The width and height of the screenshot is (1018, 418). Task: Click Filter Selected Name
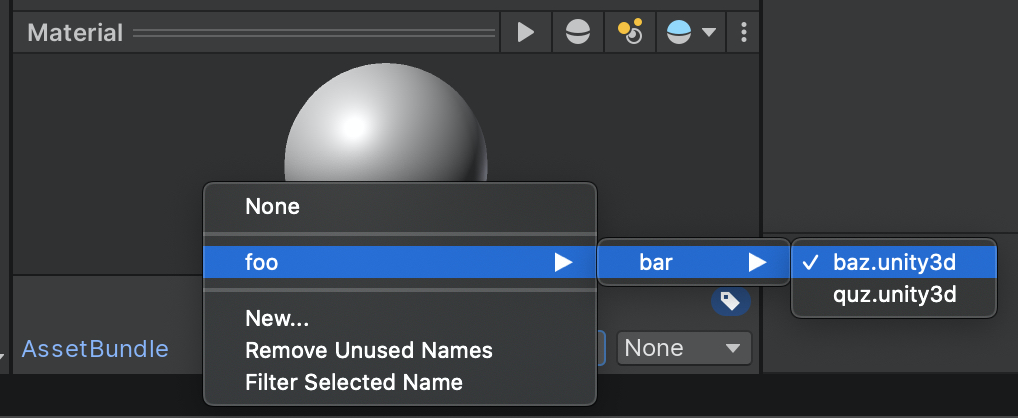[x=399, y=382]
